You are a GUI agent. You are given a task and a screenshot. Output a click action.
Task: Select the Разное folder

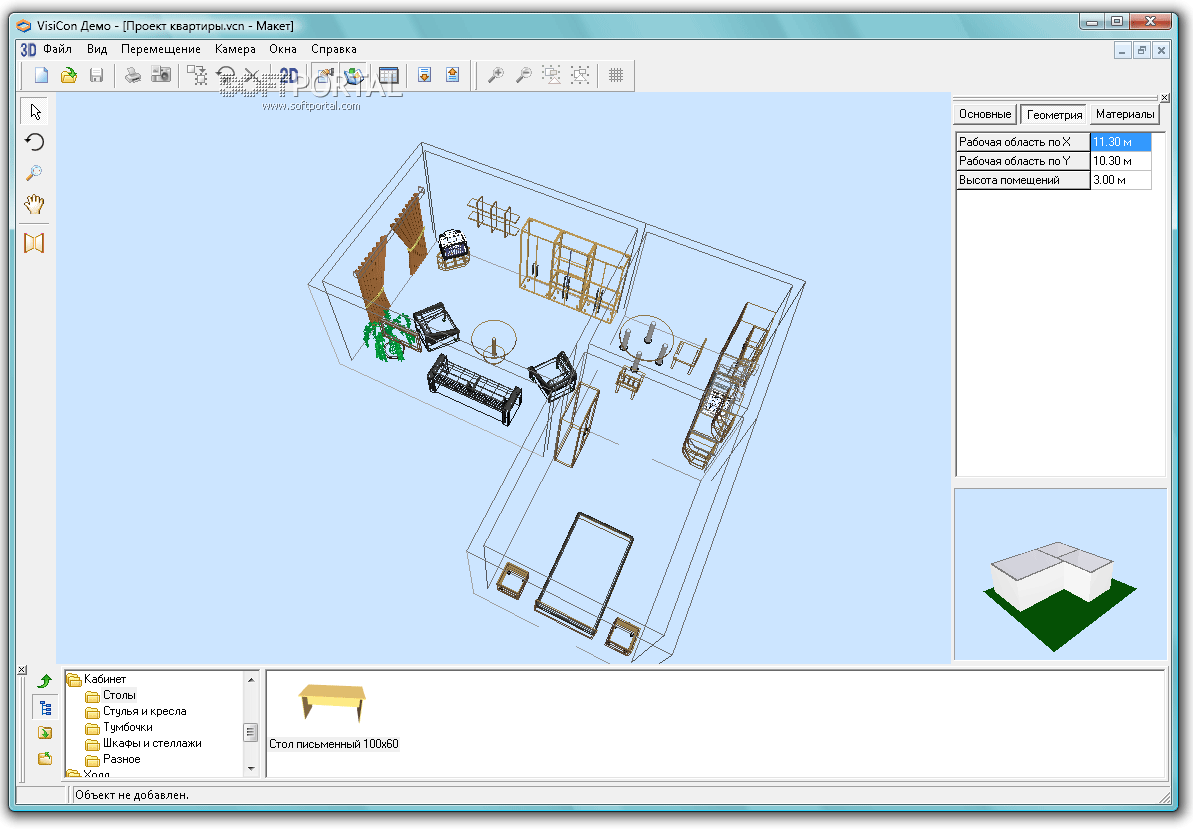click(122, 758)
